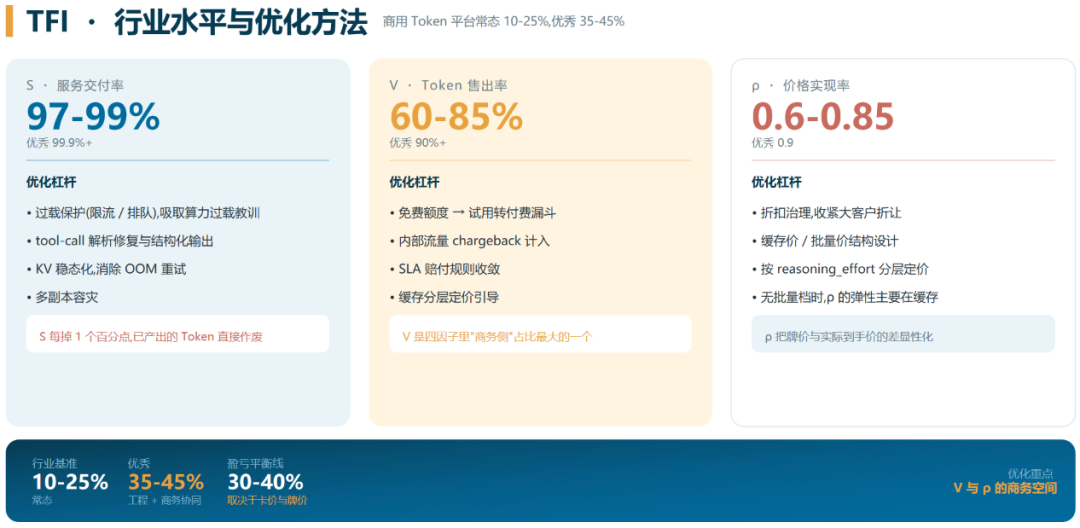Click the "V 是四因子里" note box

(x=540, y=334)
